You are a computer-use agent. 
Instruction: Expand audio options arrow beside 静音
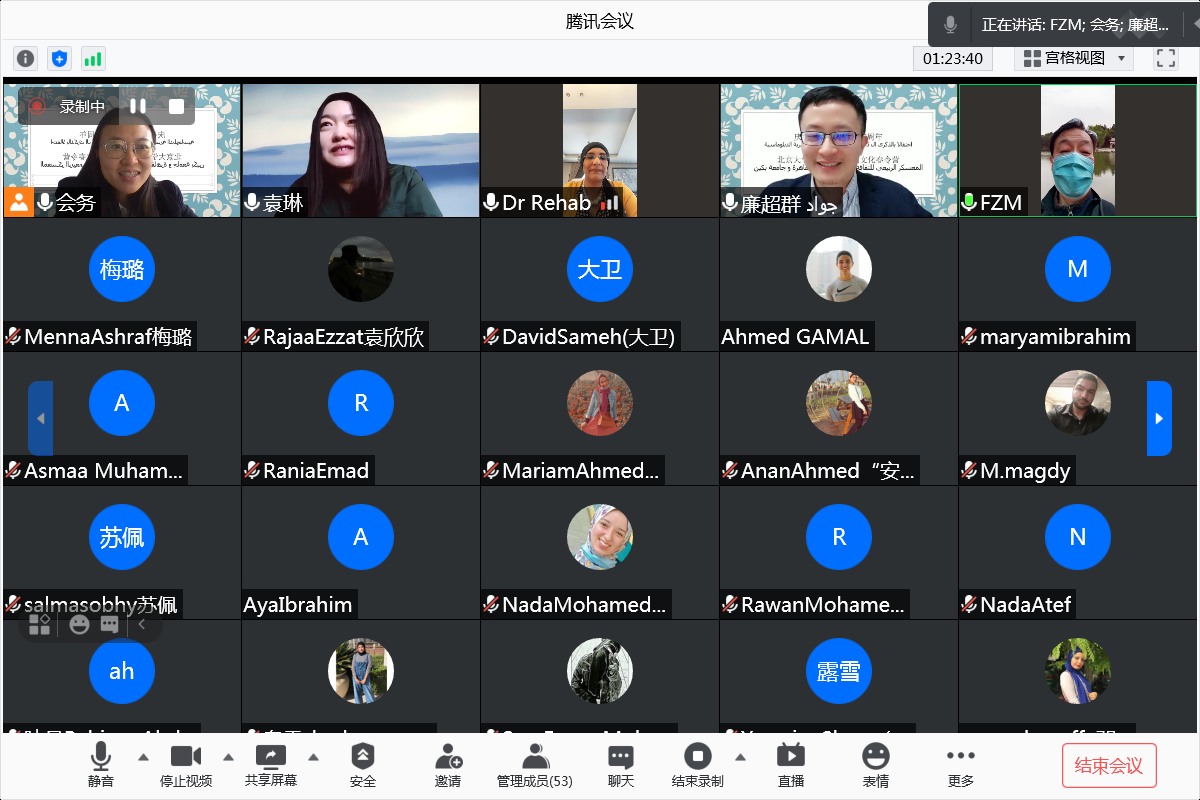[x=143, y=757]
